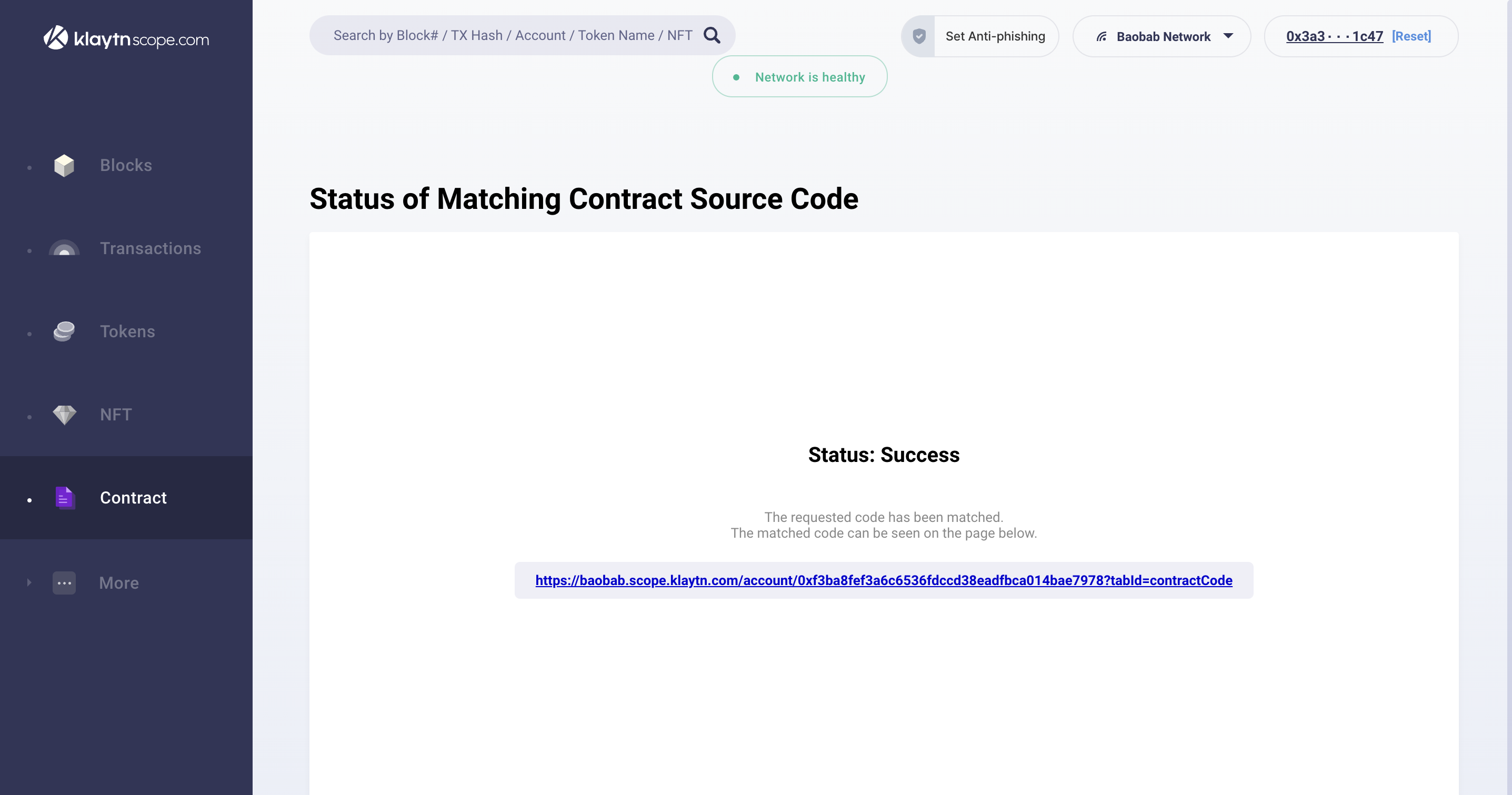Go to Transactions in sidebar
This screenshot has height=795, width=1512.
pos(151,248)
